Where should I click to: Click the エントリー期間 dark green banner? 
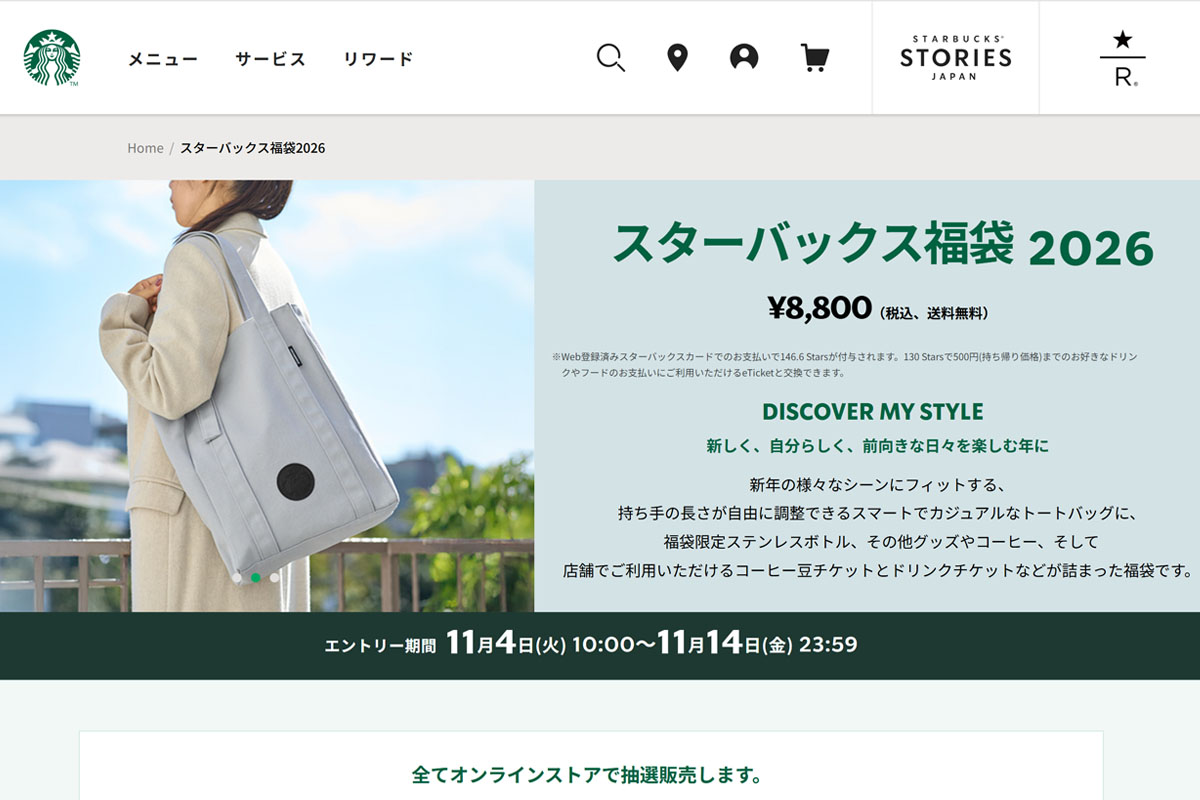(x=600, y=645)
